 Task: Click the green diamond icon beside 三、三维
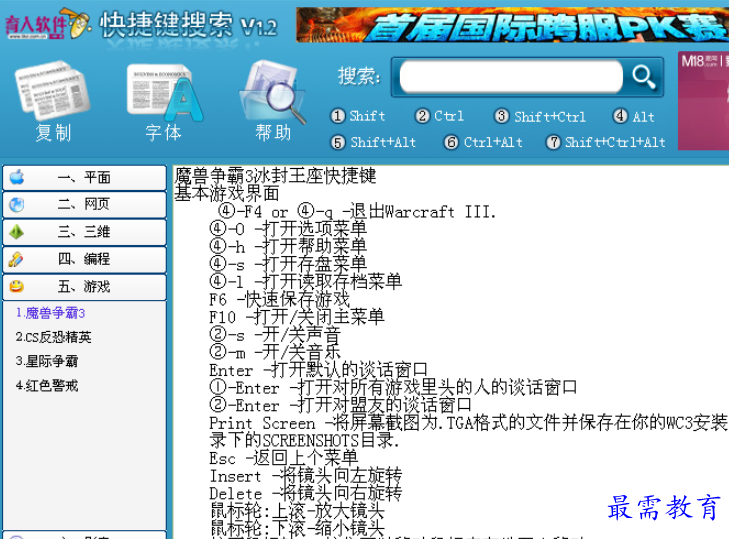[17, 232]
